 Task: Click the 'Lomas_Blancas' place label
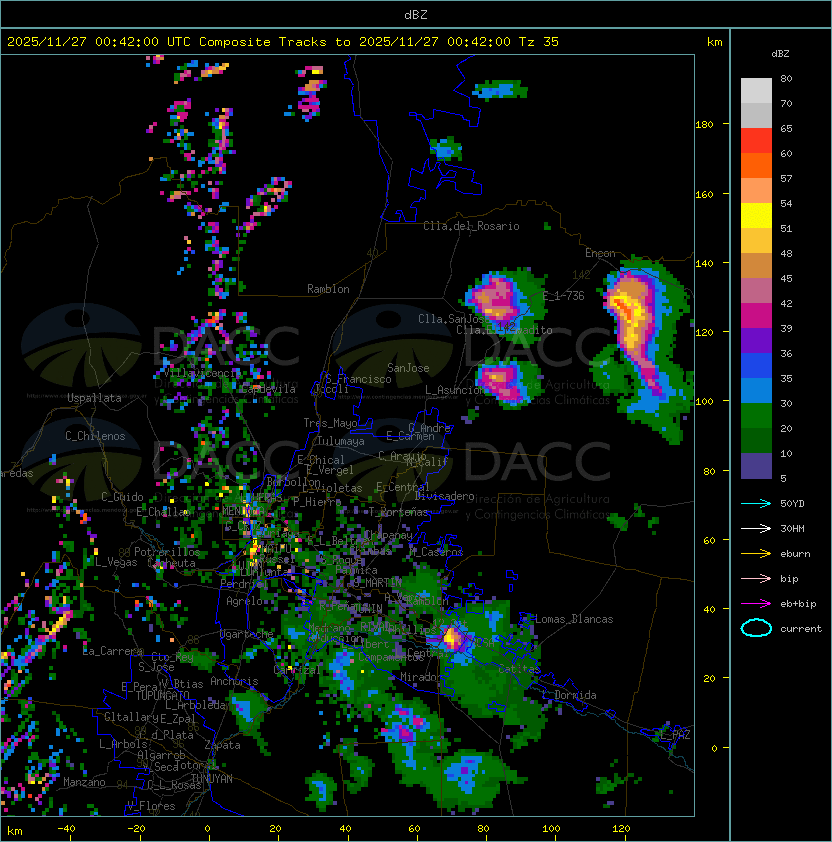click(x=574, y=619)
